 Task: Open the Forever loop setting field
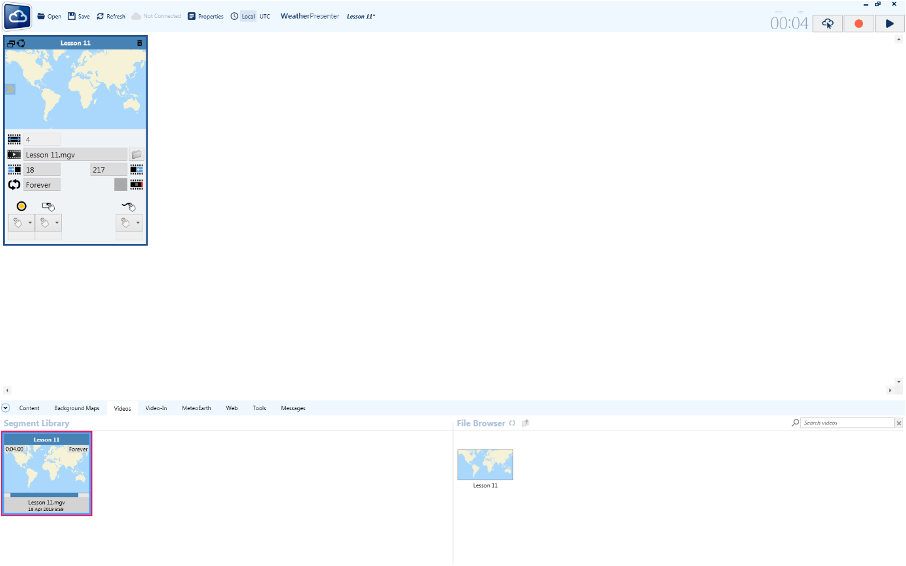[x=42, y=185]
